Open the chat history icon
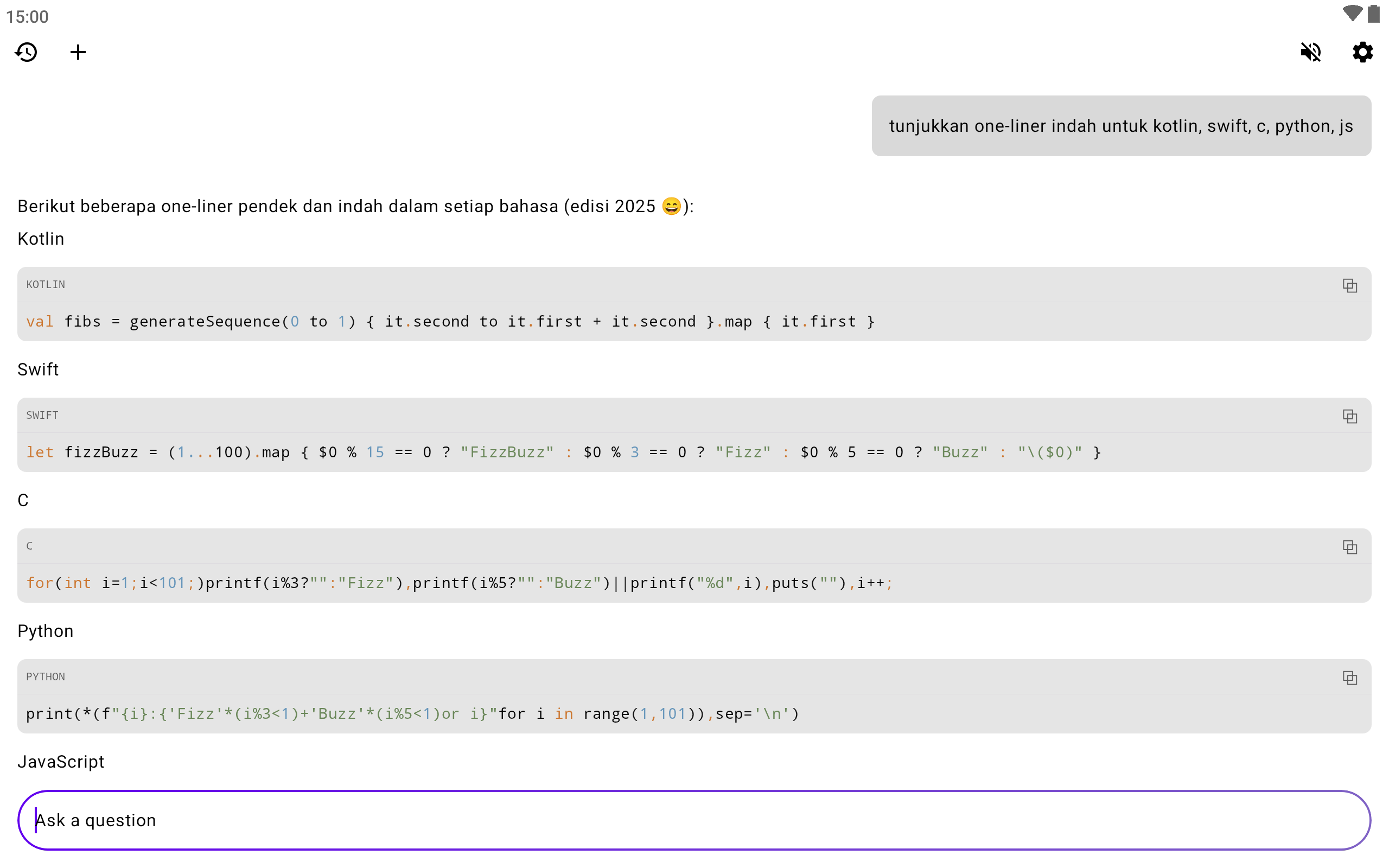 pyautogui.click(x=27, y=52)
